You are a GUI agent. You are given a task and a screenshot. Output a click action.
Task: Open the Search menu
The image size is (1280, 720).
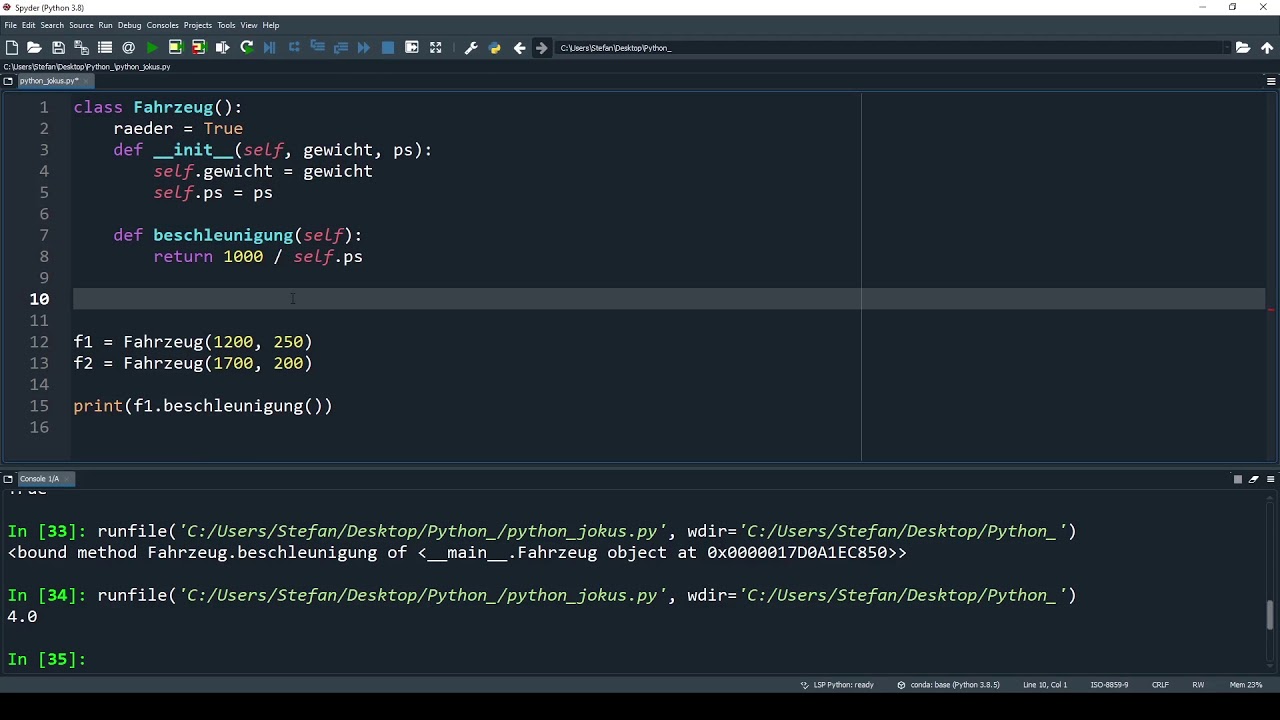click(52, 25)
